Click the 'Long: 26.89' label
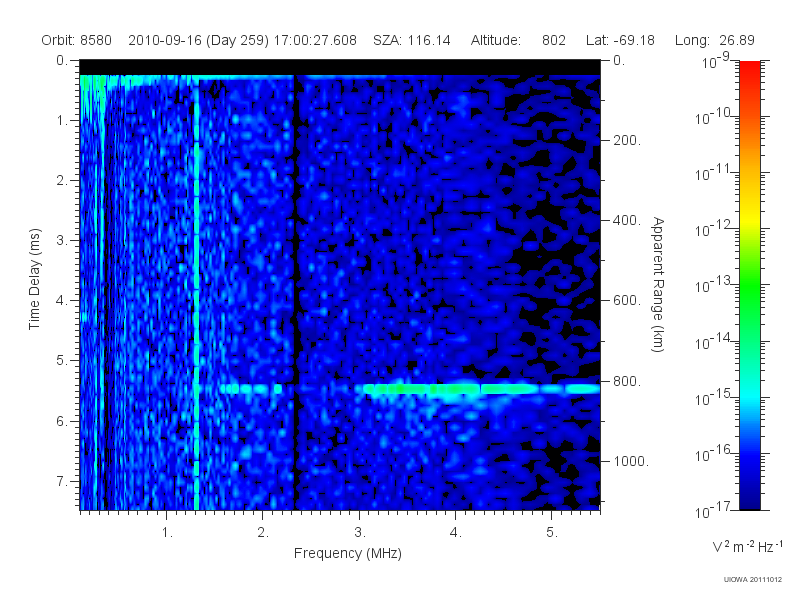 714,40
